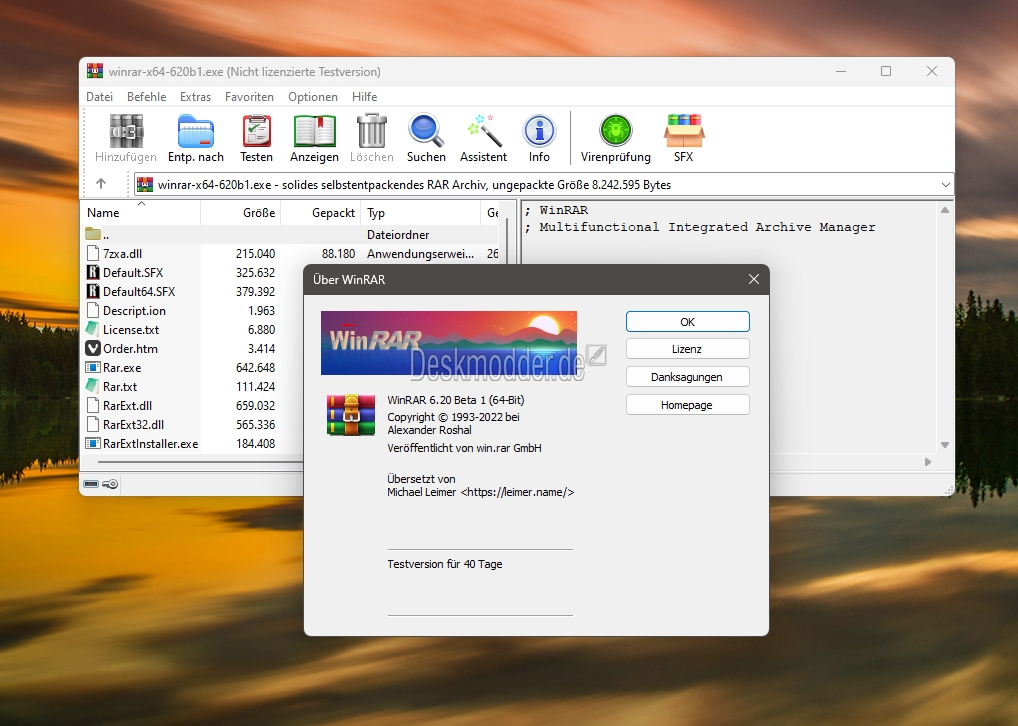Click the file list horizontal scrollbar
The image size is (1018, 726).
point(200,462)
